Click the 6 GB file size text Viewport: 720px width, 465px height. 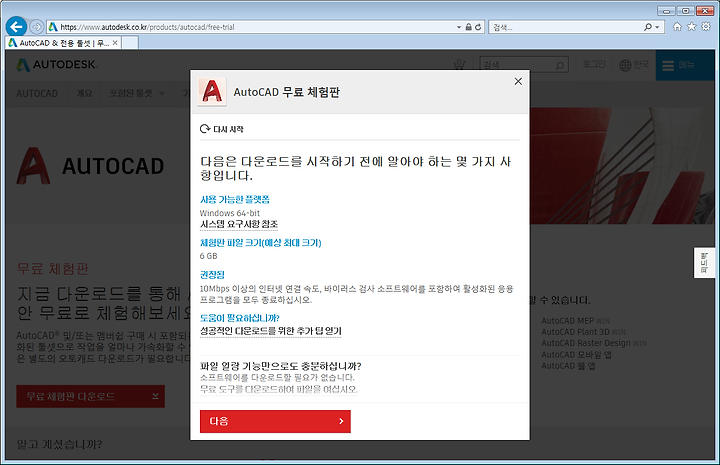[x=208, y=256]
